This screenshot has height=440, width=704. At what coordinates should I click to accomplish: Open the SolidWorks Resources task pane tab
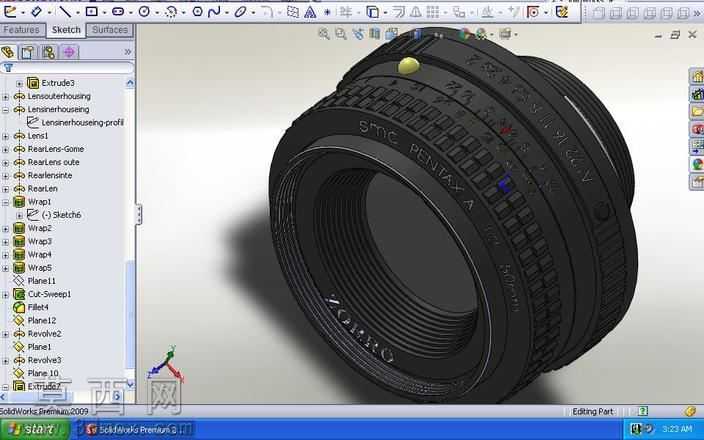point(698,76)
